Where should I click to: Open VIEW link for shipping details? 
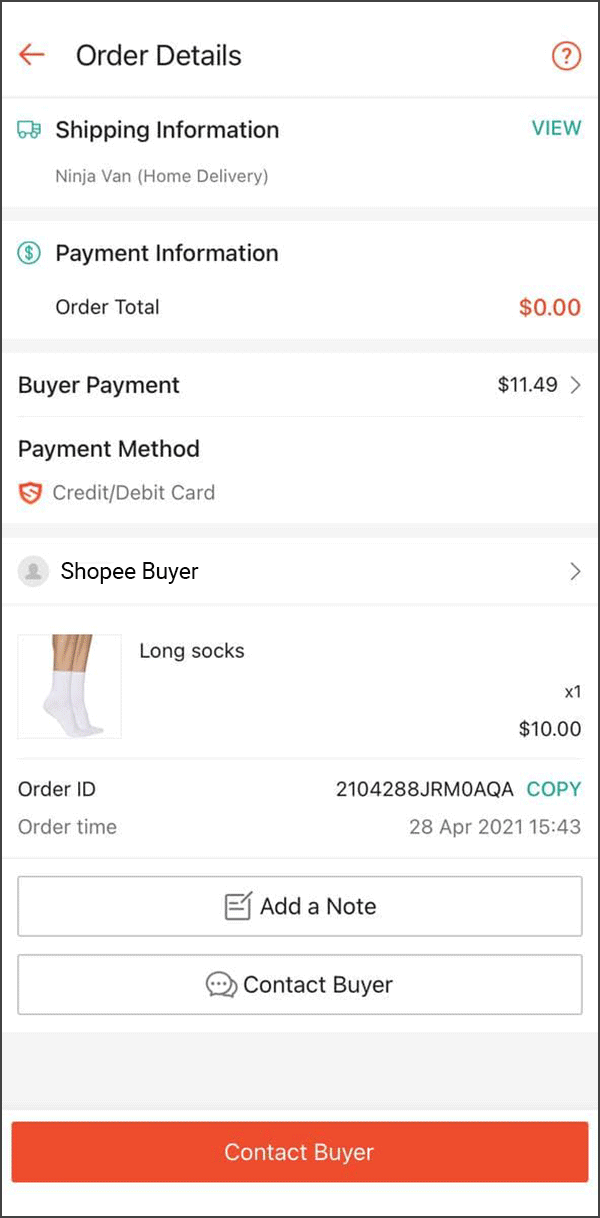point(556,128)
